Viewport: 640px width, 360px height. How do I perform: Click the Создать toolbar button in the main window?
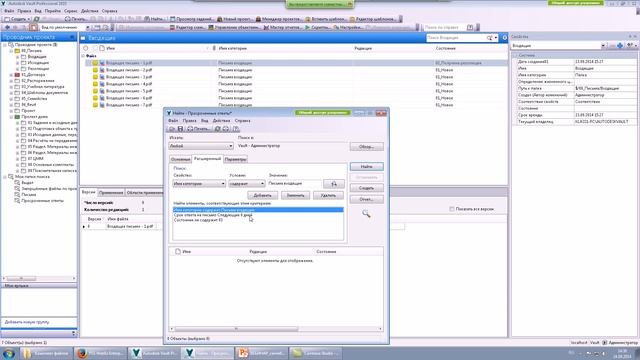[x=17, y=19]
